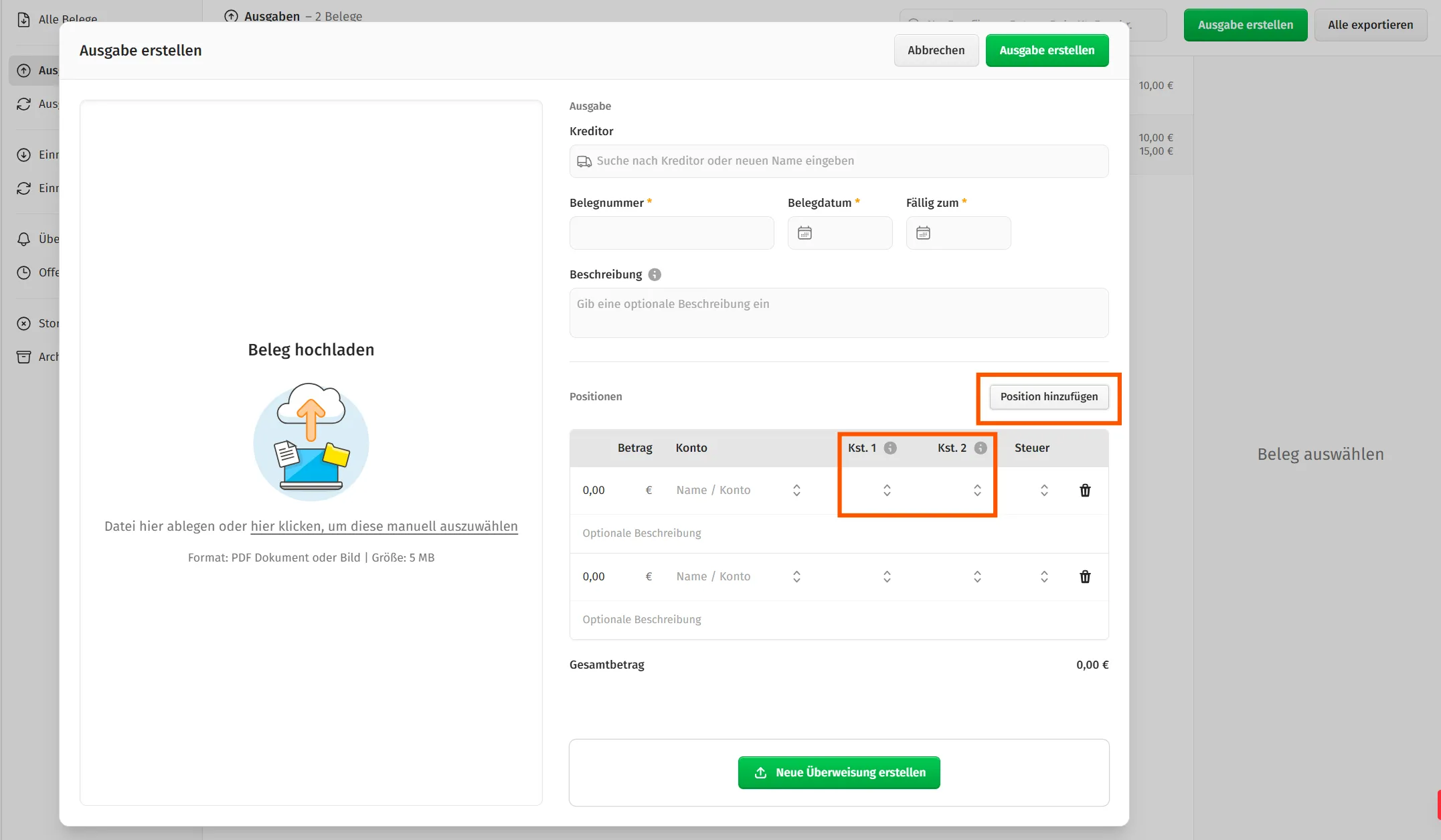Image resolution: width=1441 pixels, height=840 pixels.
Task: Focus the Kreditor search field
Action: click(x=839, y=161)
